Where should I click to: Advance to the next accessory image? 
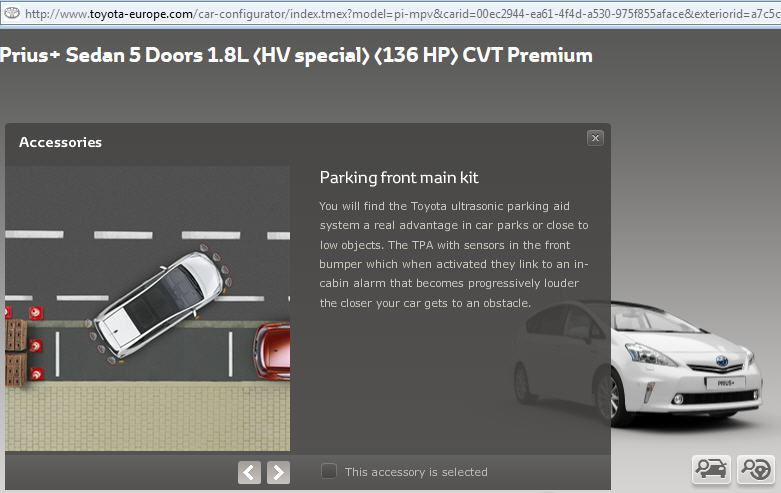(x=278, y=472)
